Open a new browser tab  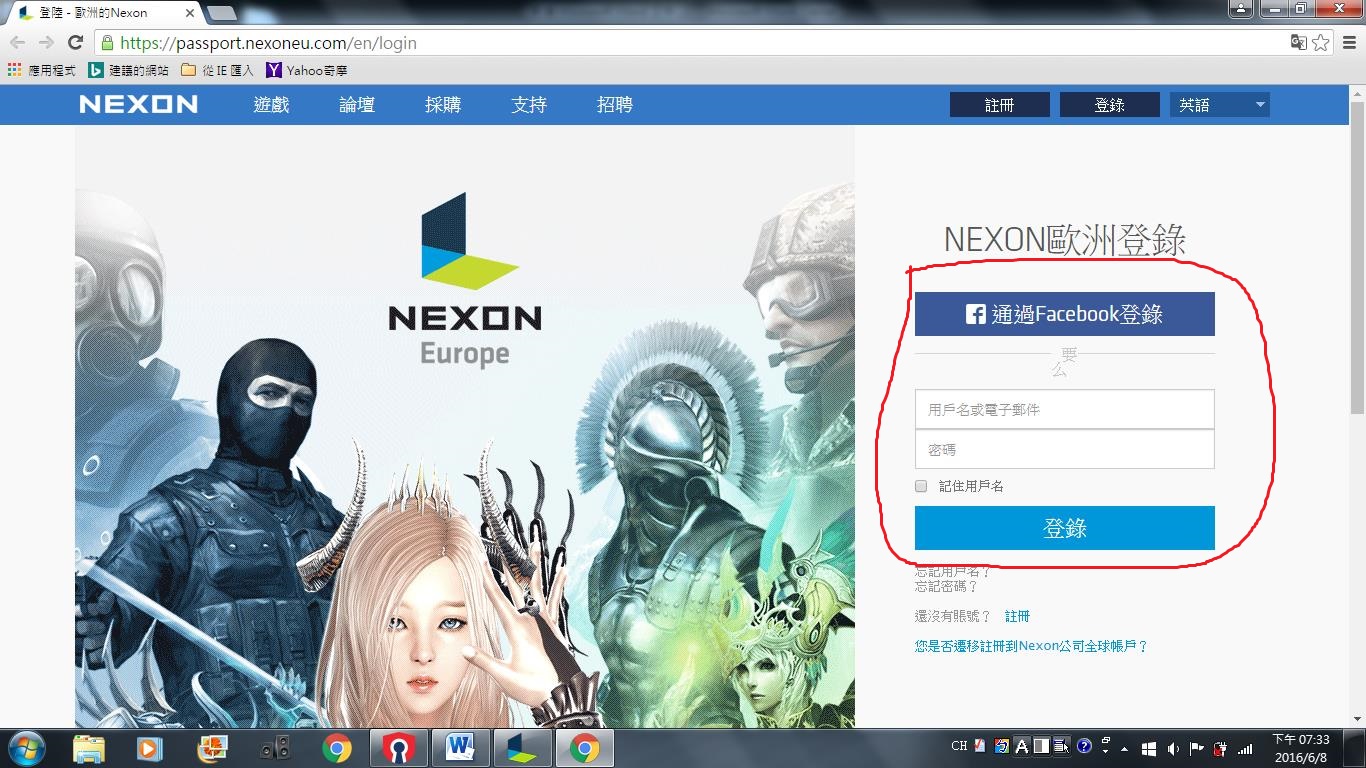click(221, 13)
